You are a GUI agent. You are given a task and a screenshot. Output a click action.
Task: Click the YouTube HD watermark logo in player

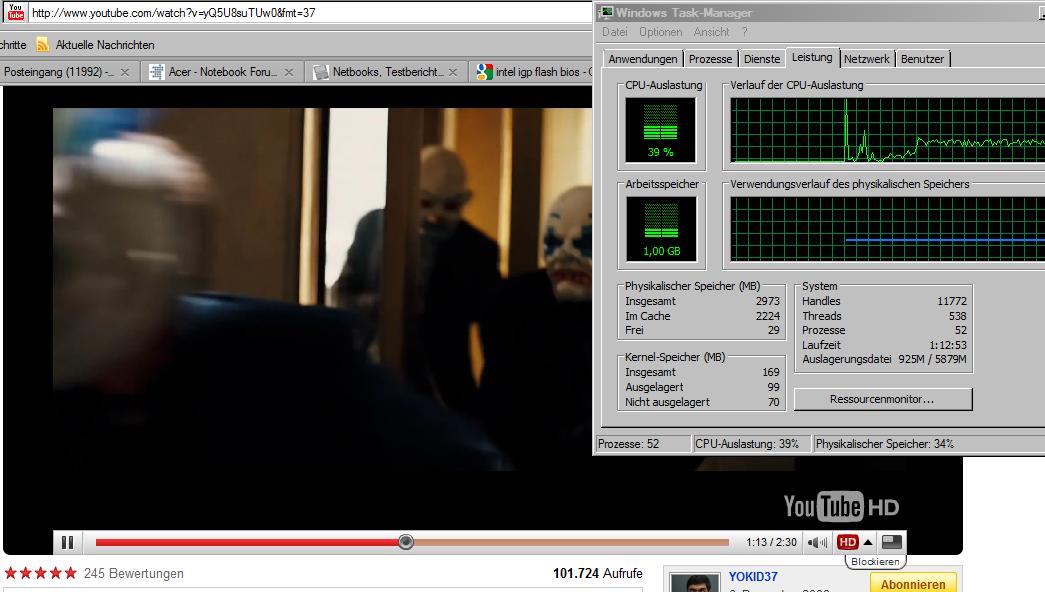pyautogui.click(x=841, y=507)
